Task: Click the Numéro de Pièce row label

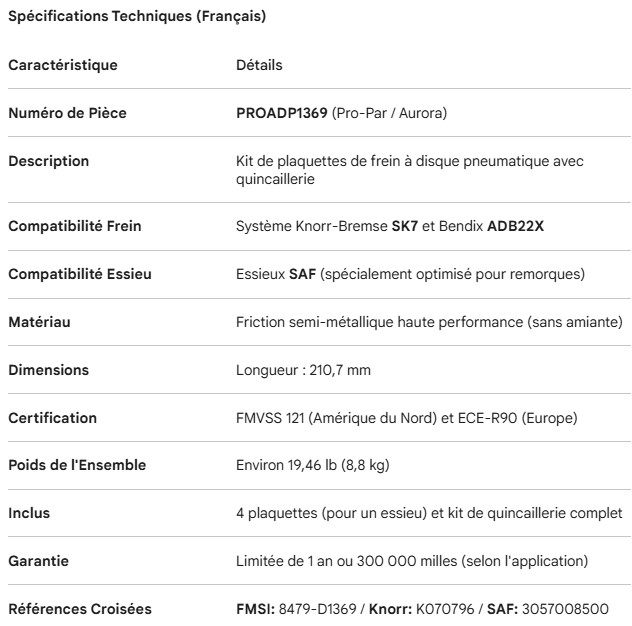Action: (67, 114)
